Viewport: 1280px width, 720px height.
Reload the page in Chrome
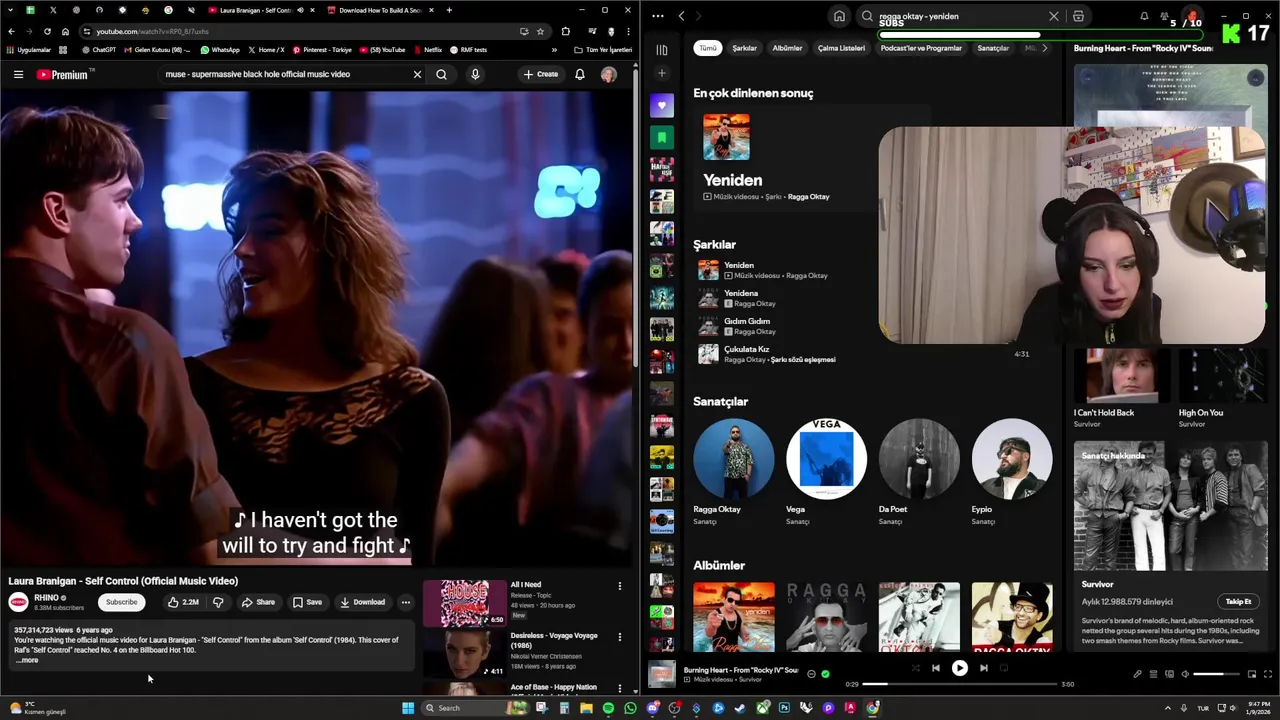tap(47, 31)
